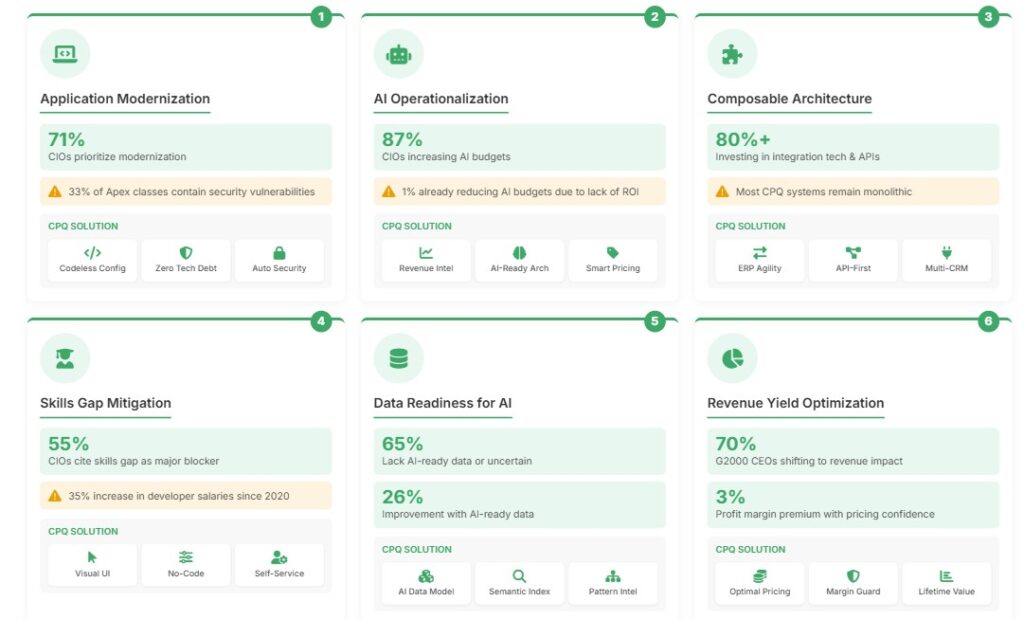Screen dimensions: 1024x620
Task: Open the Auto Security tile
Action: [x=279, y=260]
